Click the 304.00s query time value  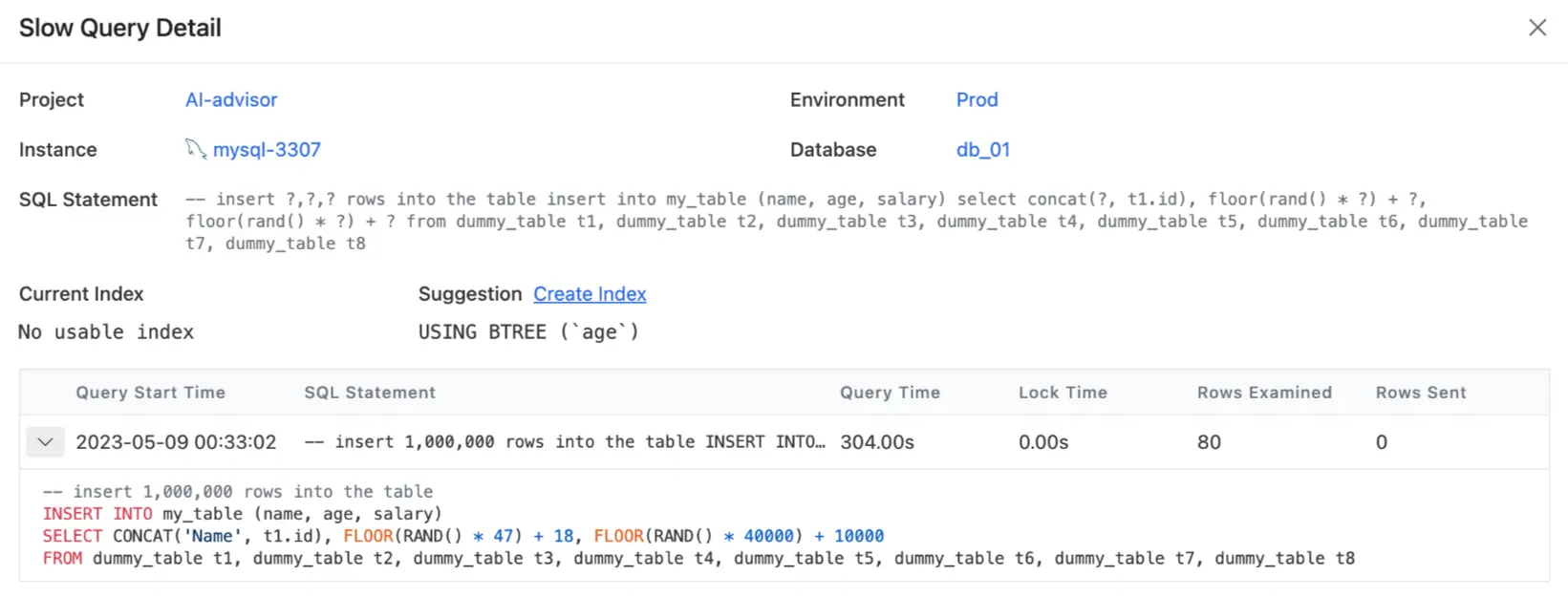coord(877,442)
